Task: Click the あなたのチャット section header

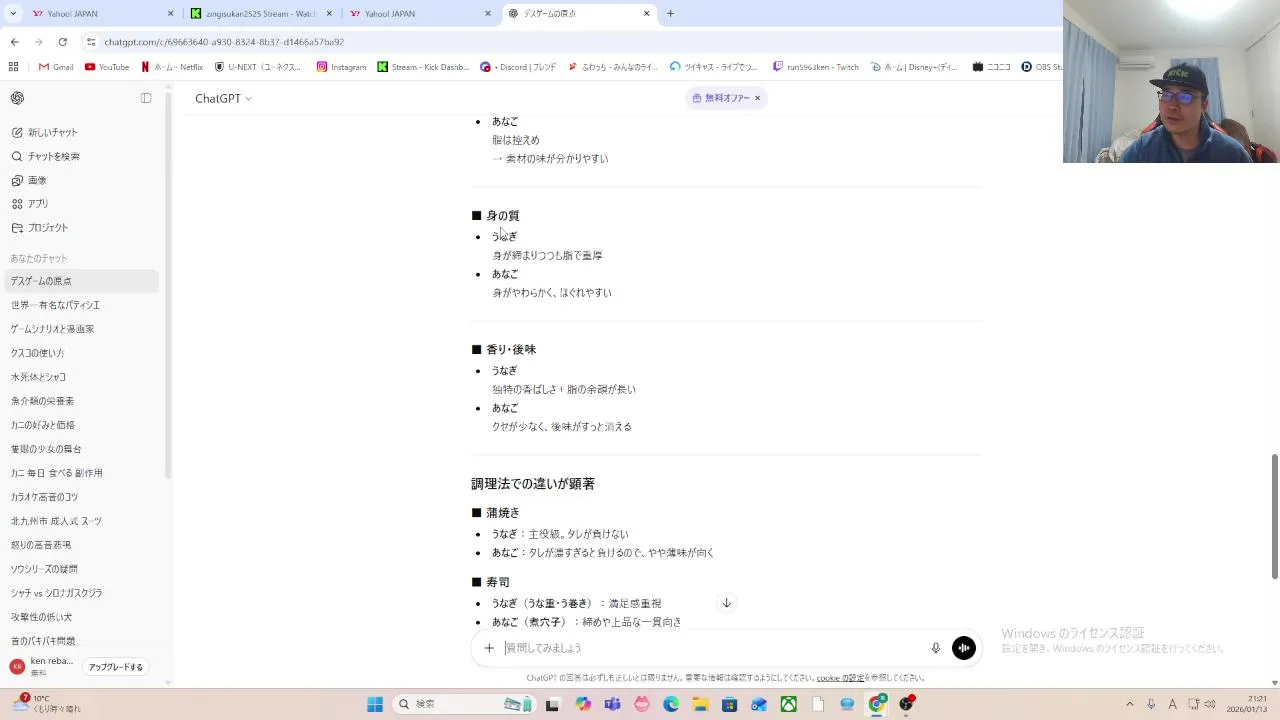Action: (39, 259)
